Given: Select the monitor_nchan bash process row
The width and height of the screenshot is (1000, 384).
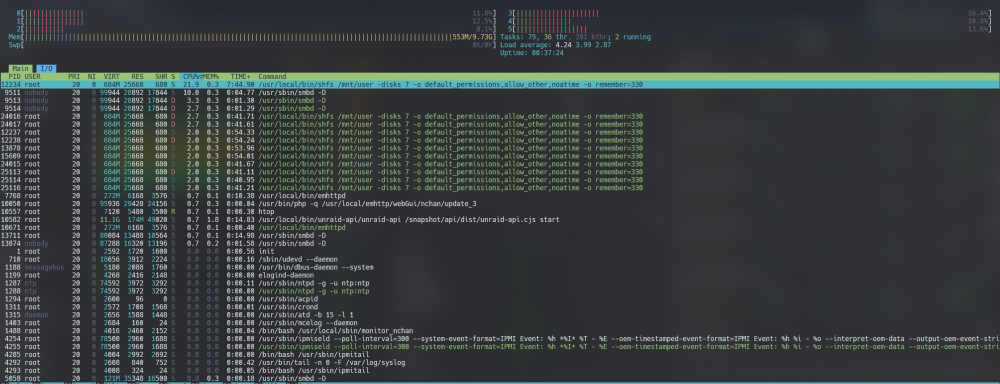Looking at the screenshot, I should (x=500, y=332).
